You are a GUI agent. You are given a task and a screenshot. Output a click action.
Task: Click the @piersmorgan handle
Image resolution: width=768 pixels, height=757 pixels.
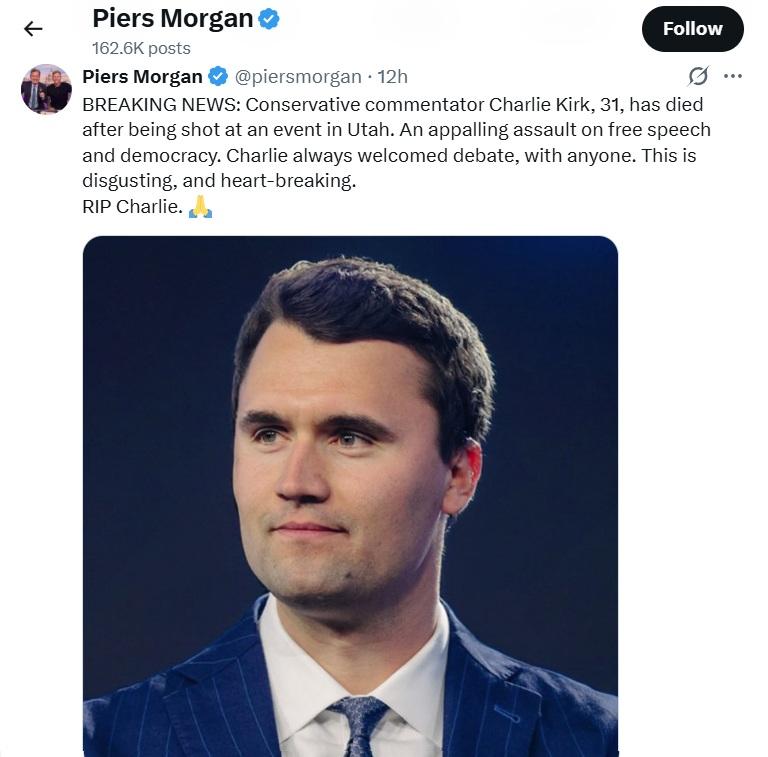tap(297, 77)
